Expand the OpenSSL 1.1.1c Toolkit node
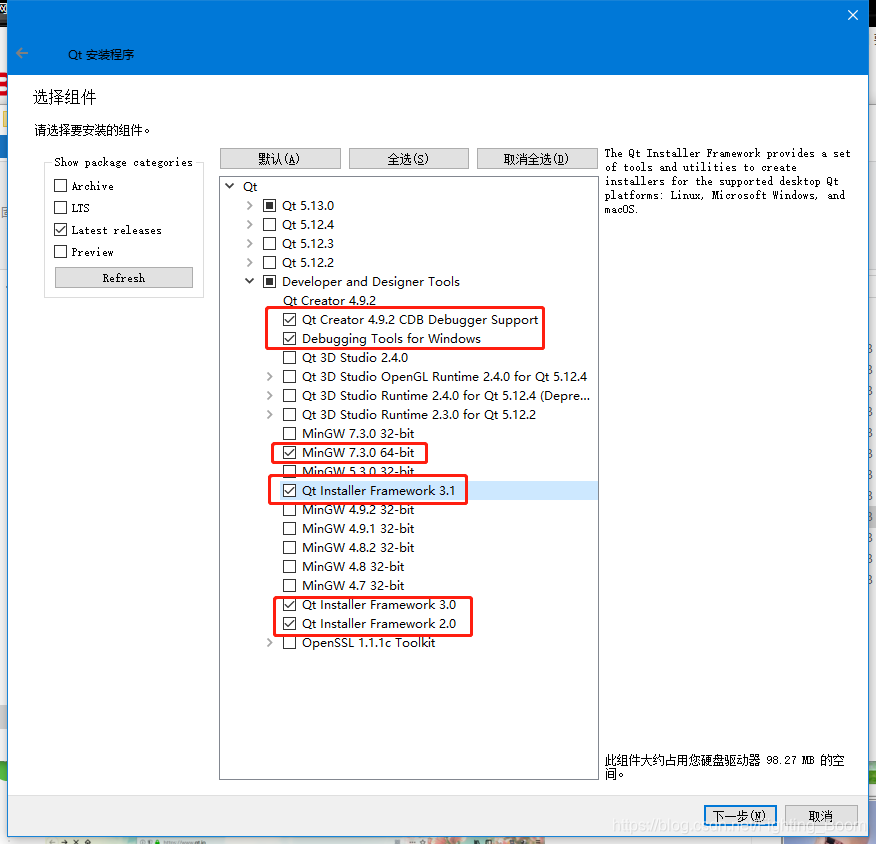The width and height of the screenshot is (876, 844). tap(269, 642)
